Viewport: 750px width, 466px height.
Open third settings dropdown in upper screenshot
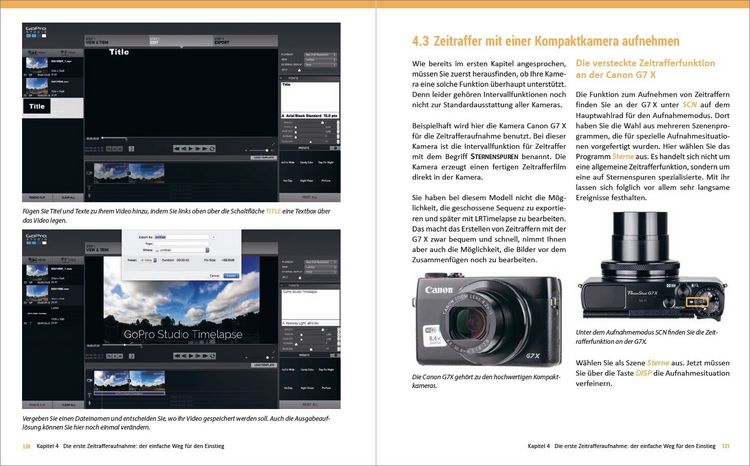(x=320, y=65)
